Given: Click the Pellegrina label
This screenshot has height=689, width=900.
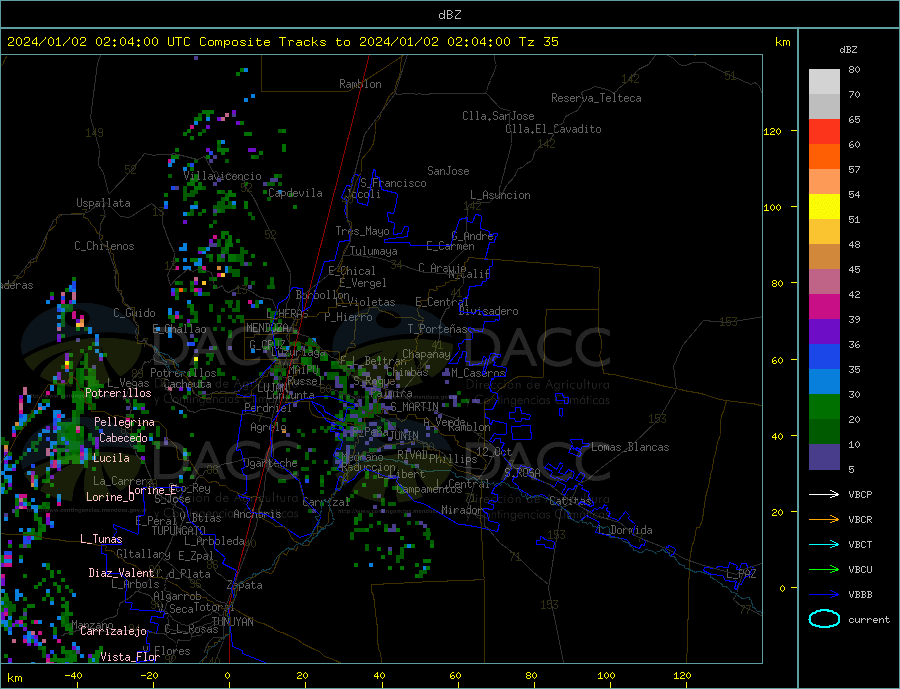Looking at the screenshot, I should tap(125, 422).
